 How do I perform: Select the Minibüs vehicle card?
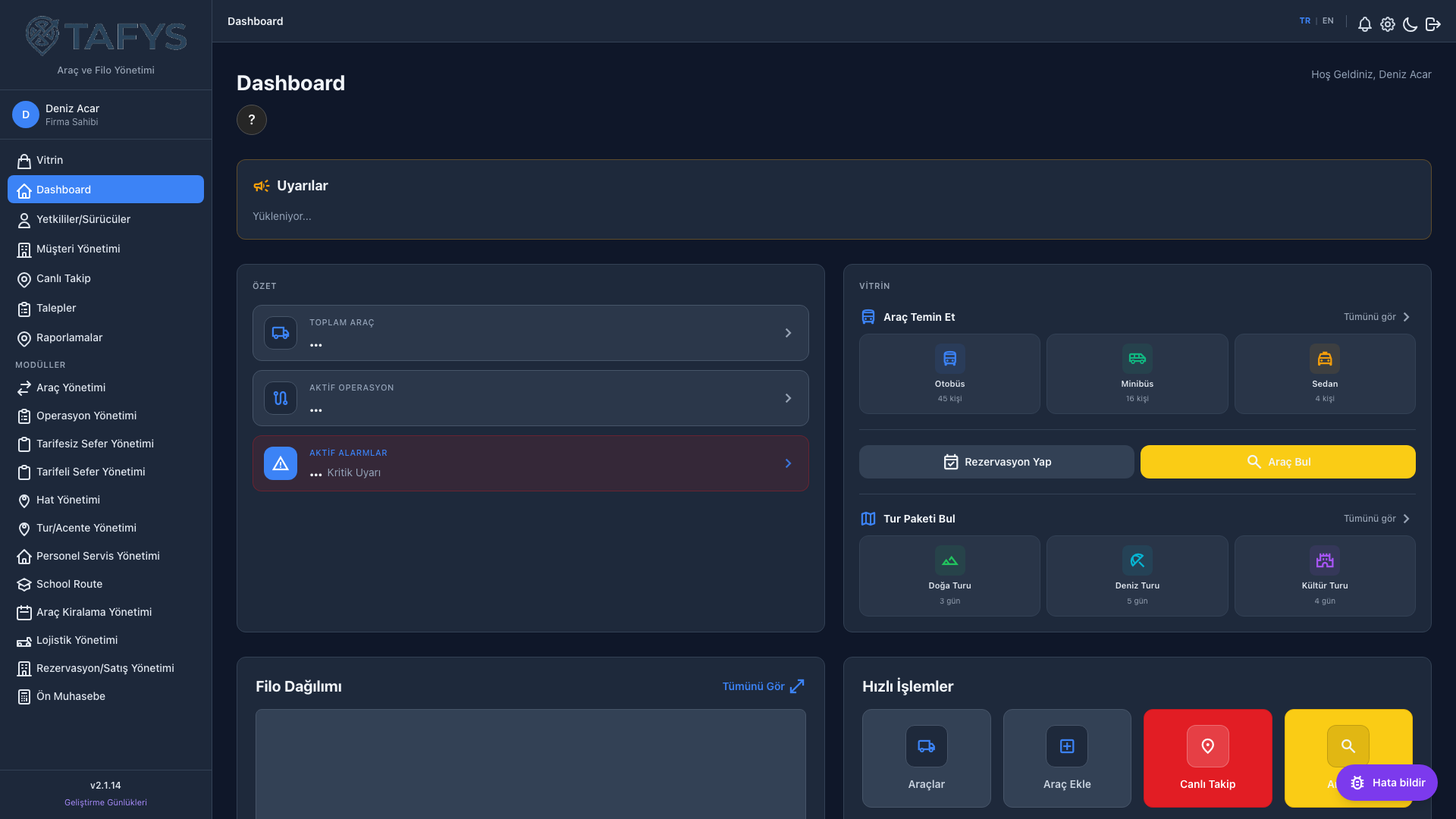[1137, 374]
